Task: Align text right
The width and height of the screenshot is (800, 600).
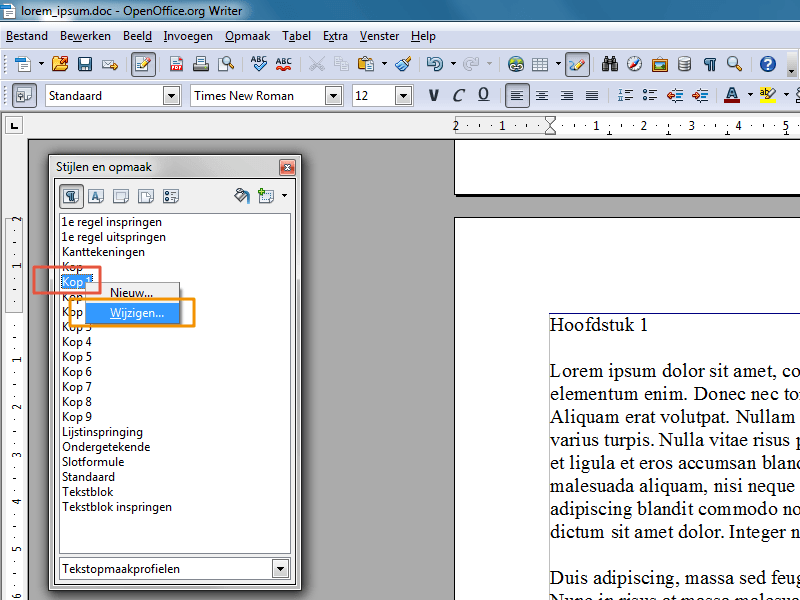Action: point(567,95)
